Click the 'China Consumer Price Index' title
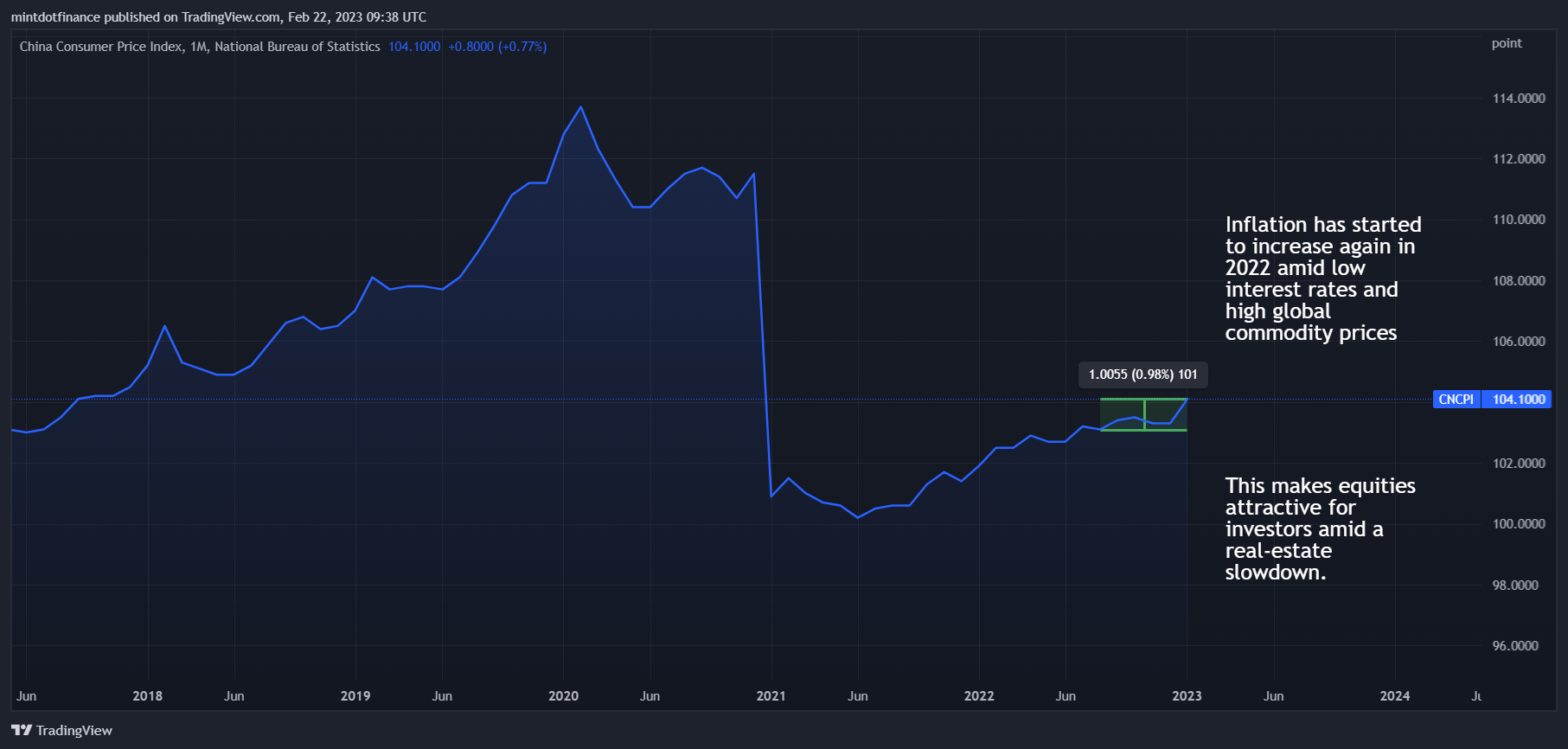This screenshot has height=749, width=1568. [101, 47]
